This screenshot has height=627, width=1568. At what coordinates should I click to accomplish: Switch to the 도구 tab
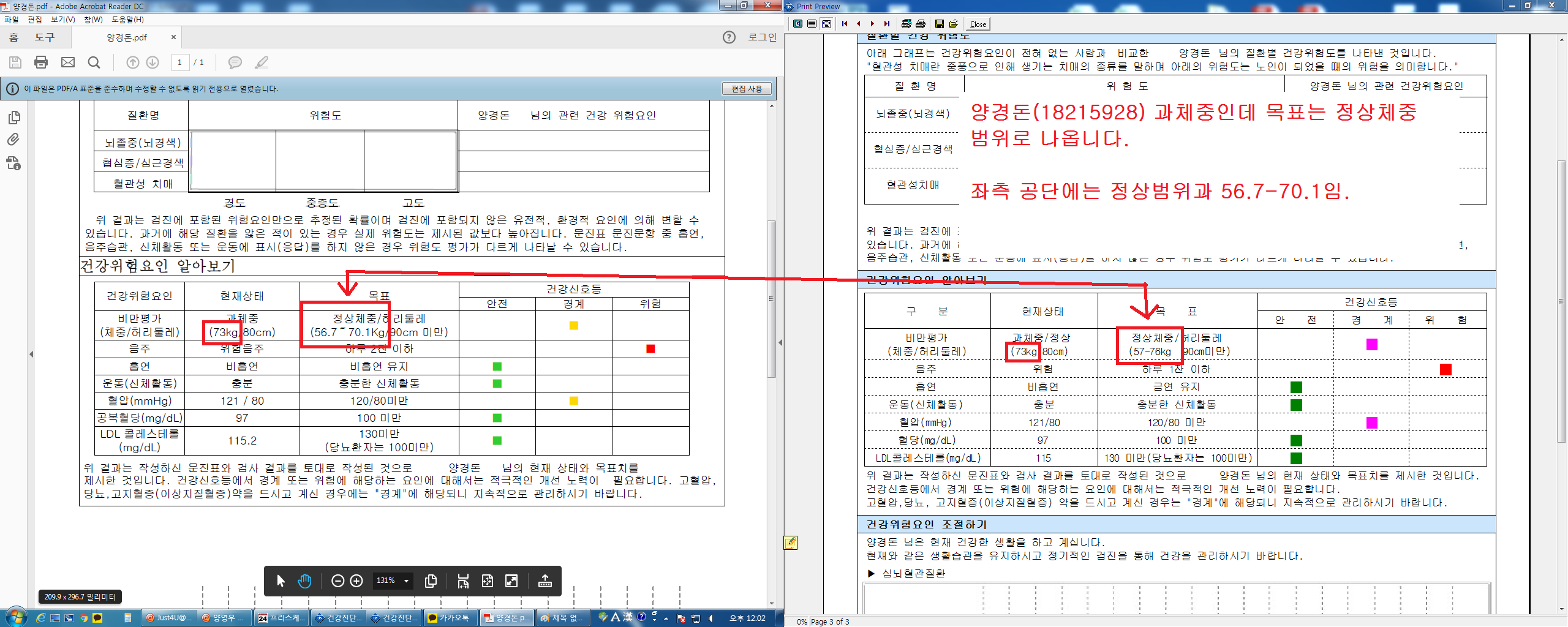click(x=45, y=37)
